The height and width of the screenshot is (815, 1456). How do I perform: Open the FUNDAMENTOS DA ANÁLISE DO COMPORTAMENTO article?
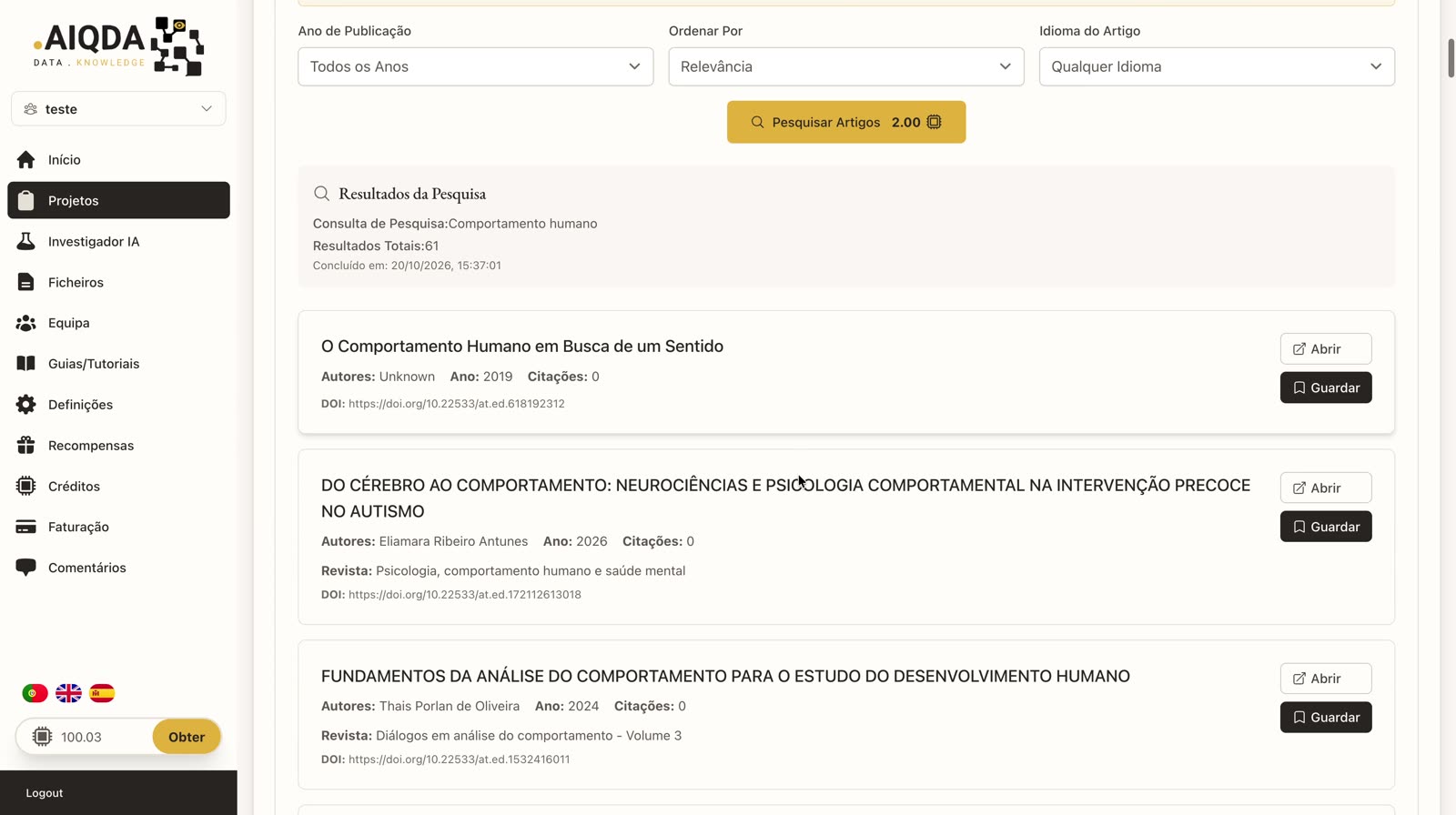pyautogui.click(x=1326, y=679)
